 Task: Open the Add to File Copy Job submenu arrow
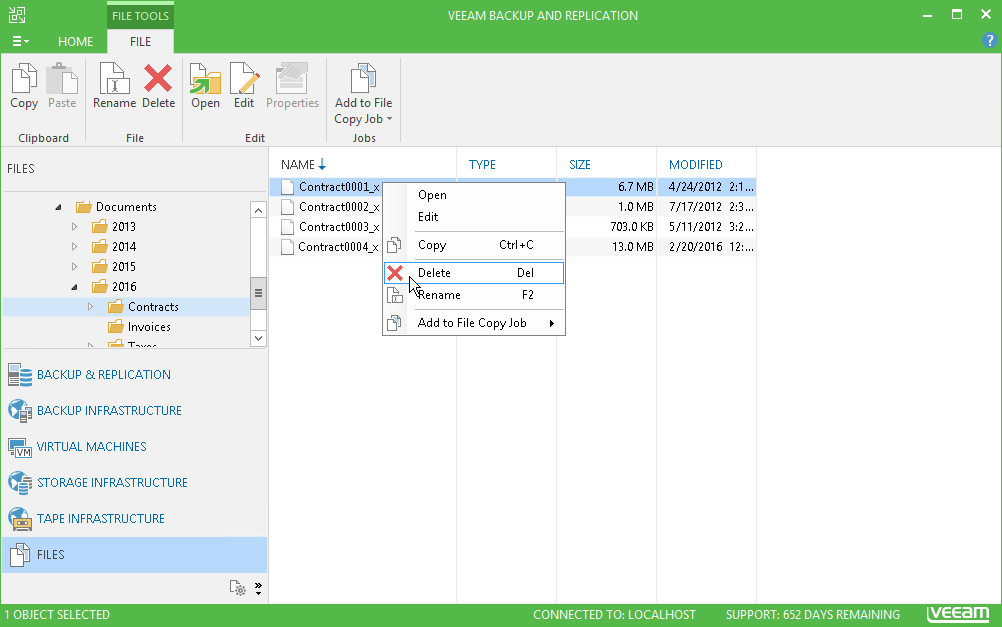(x=551, y=323)
